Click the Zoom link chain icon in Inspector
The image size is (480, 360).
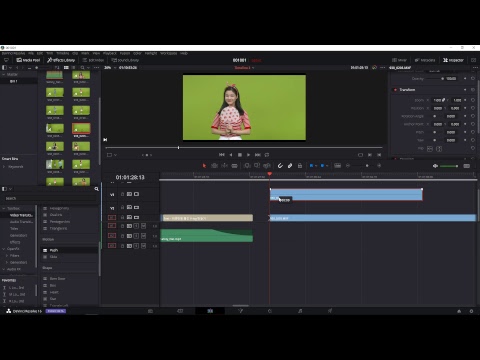click(444, 100)
